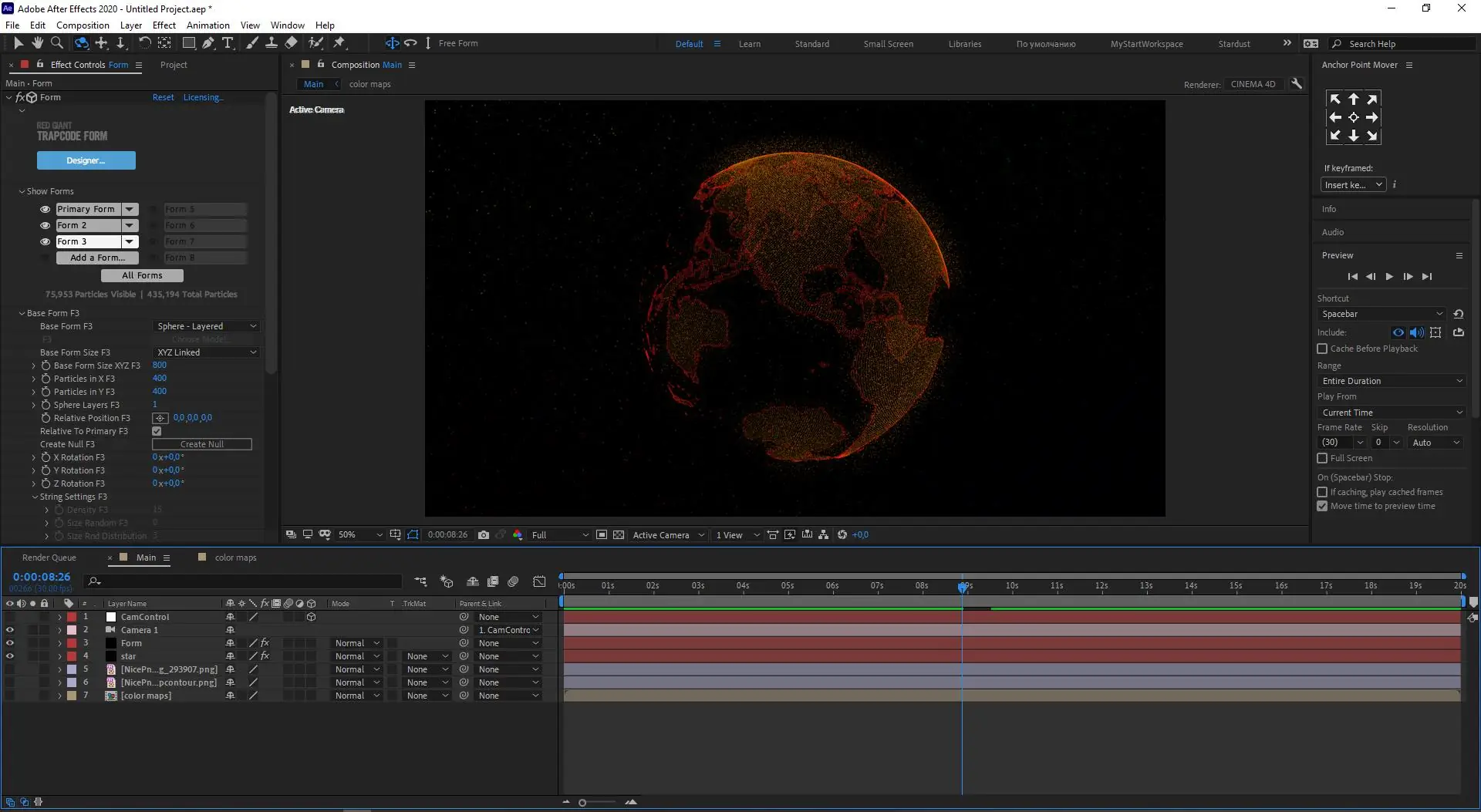Switch to the Render Queue tab

tap(49, 558)
